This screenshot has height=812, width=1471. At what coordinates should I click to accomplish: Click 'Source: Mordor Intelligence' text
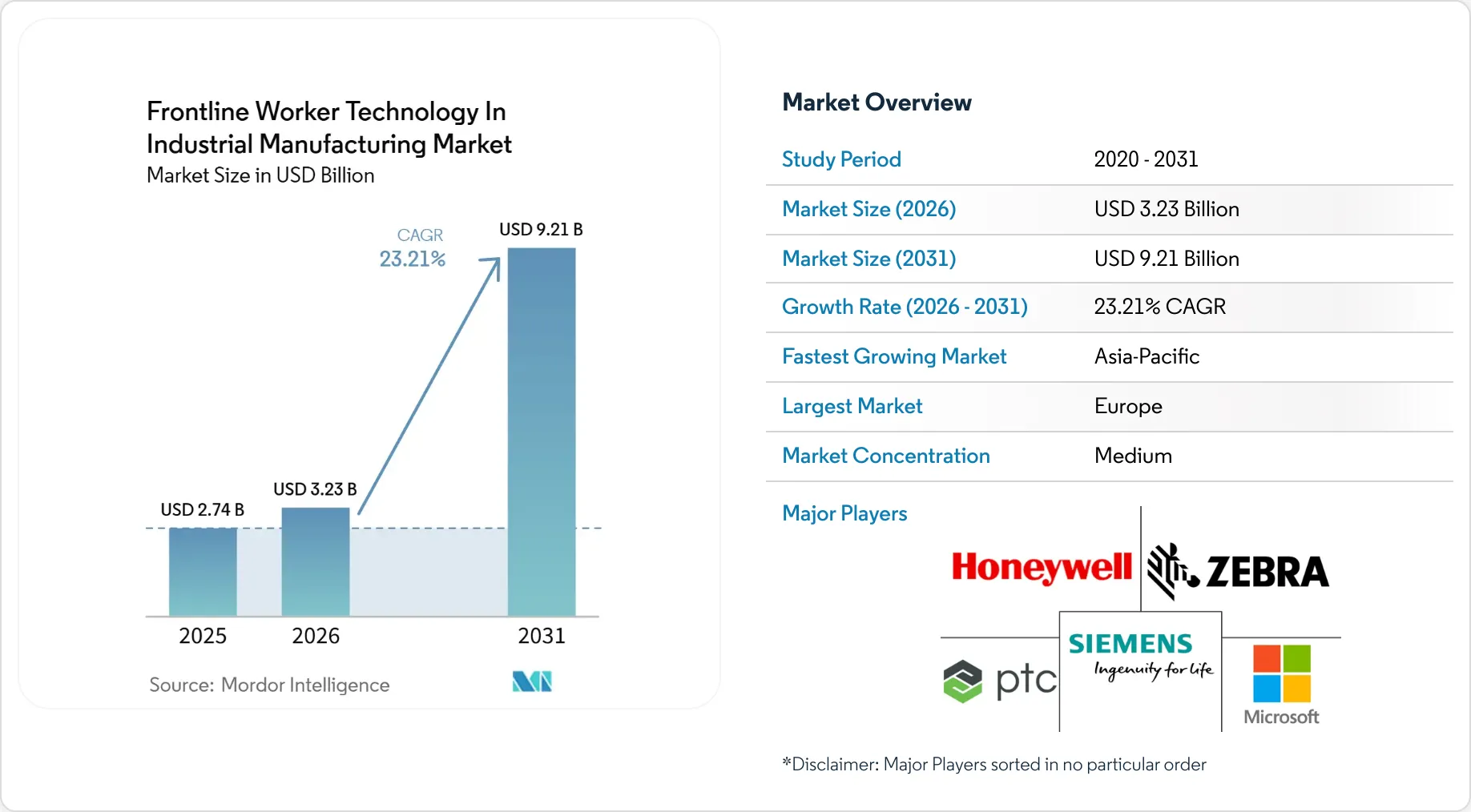click(x=269, y=685)
